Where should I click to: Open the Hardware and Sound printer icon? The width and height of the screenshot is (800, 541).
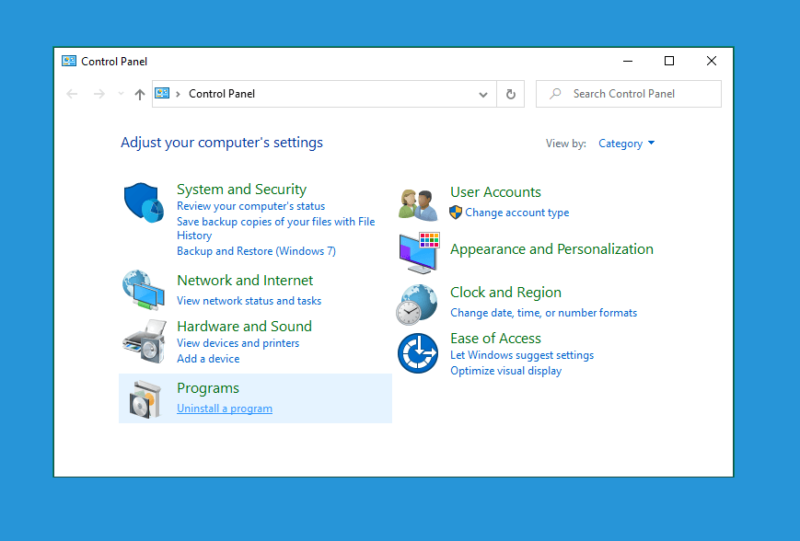[144, 341]
